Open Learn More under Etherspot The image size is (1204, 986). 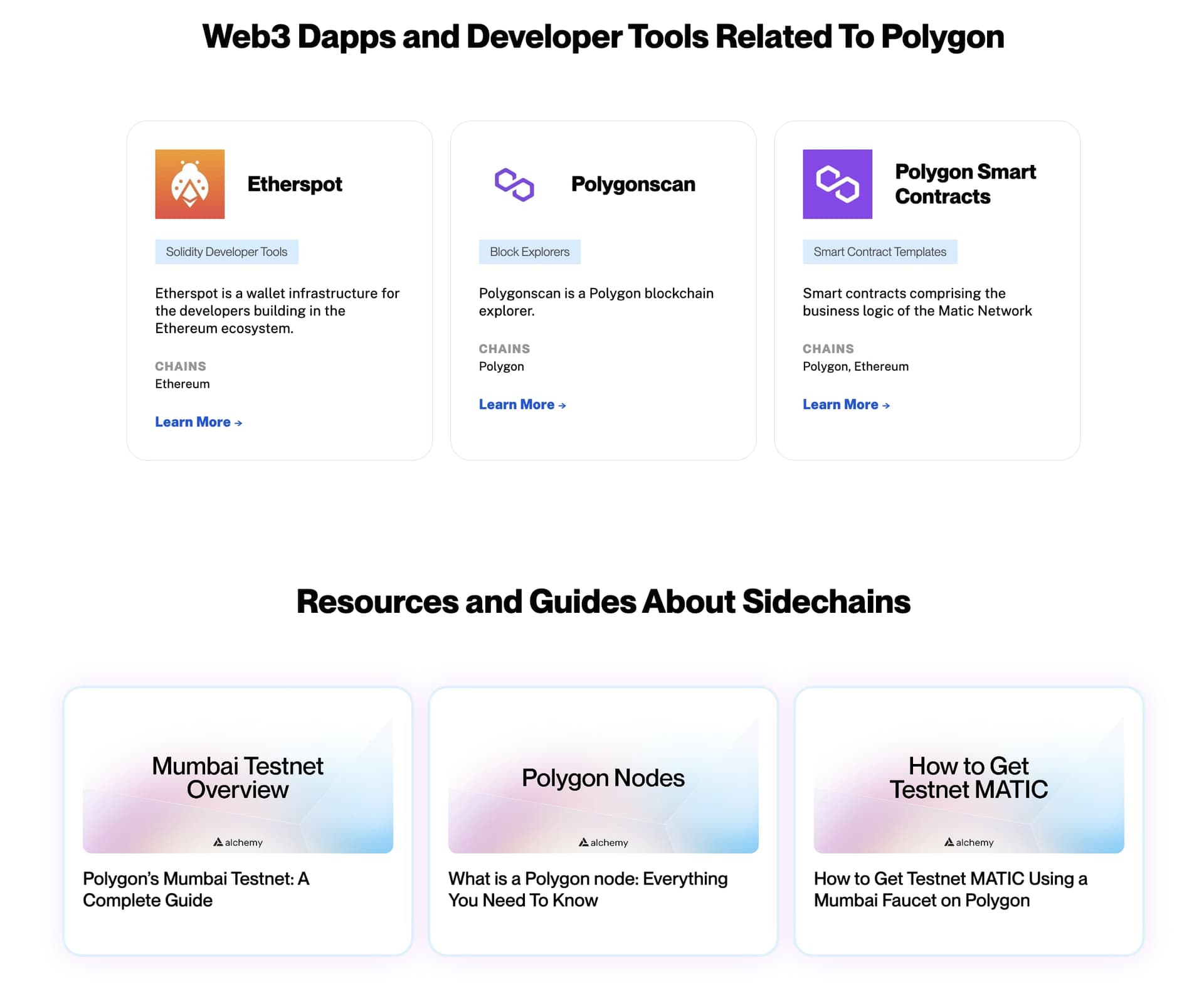click(193, 422)
